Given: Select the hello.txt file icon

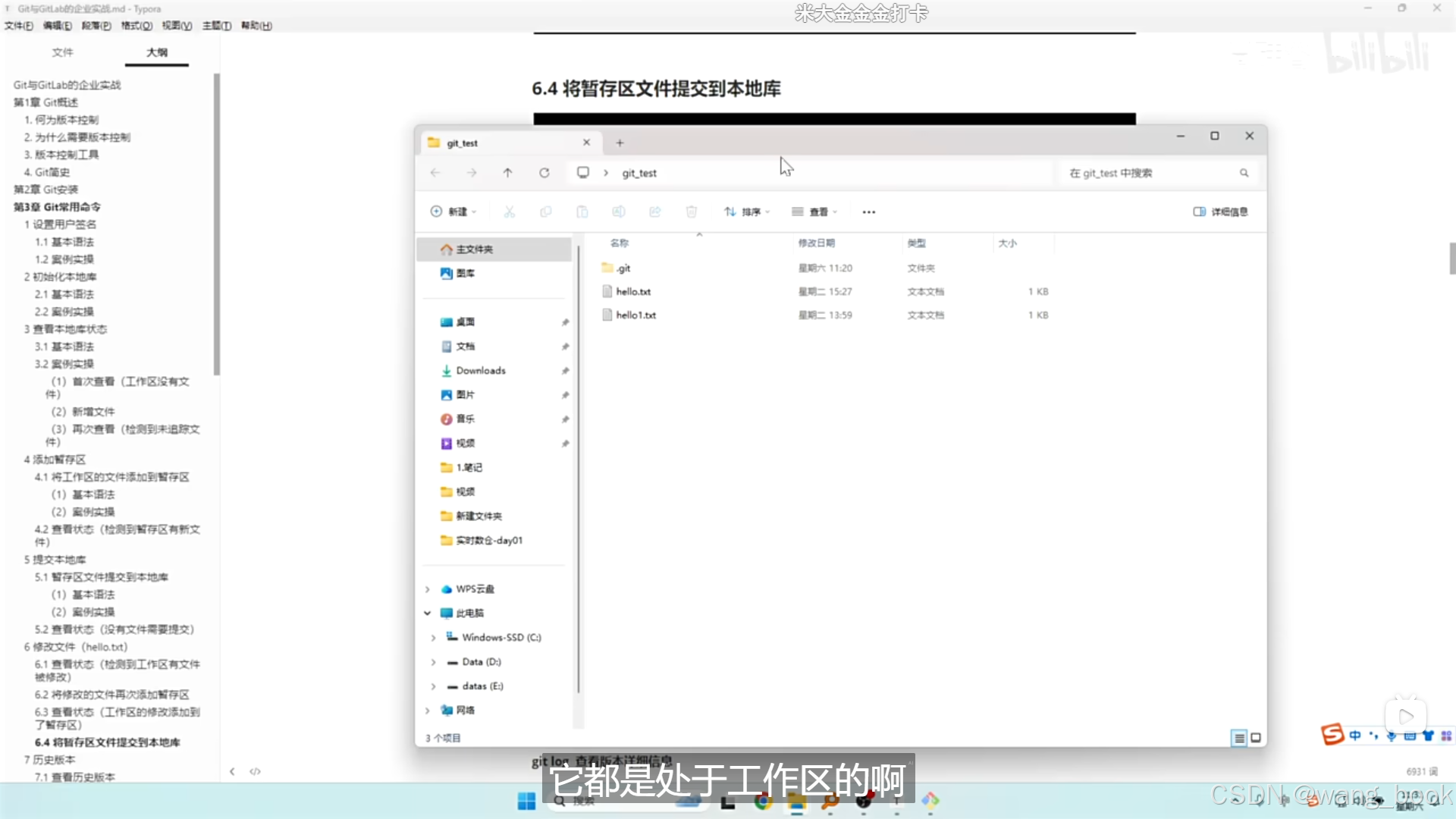Looking at the screenshot, I should [x=607, y=291].
